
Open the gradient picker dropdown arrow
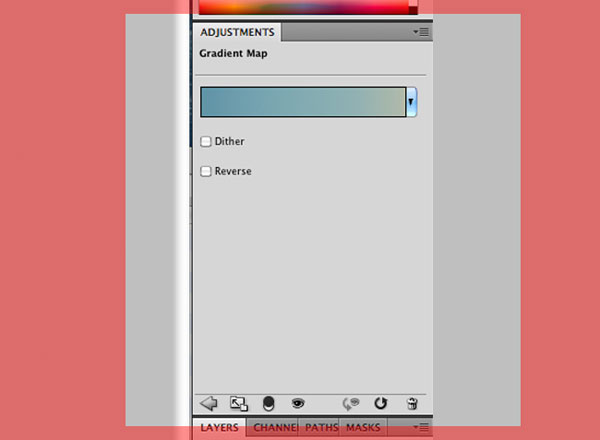[x=411, y=102]
